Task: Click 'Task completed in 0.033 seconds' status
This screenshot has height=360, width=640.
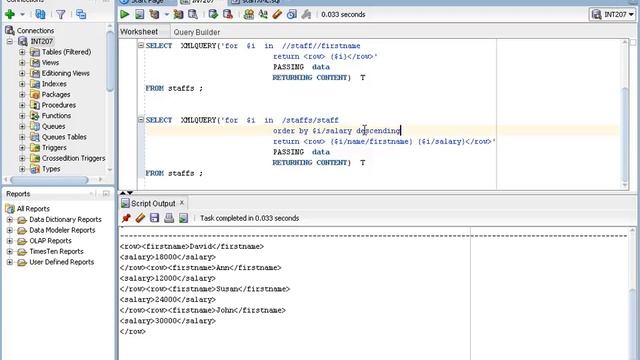Action: click(249, 218)
